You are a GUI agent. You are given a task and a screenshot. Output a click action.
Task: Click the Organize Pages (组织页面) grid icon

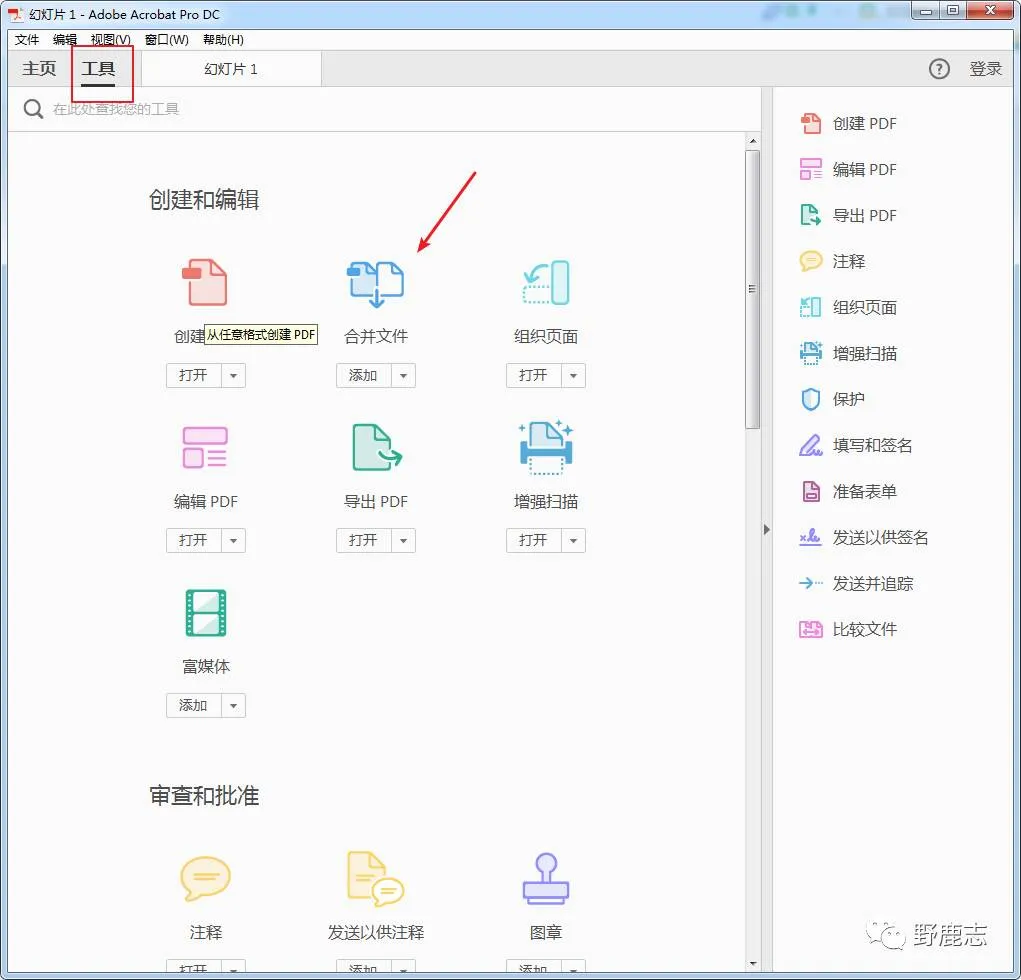pyautogui.click(x=546, y=282)
